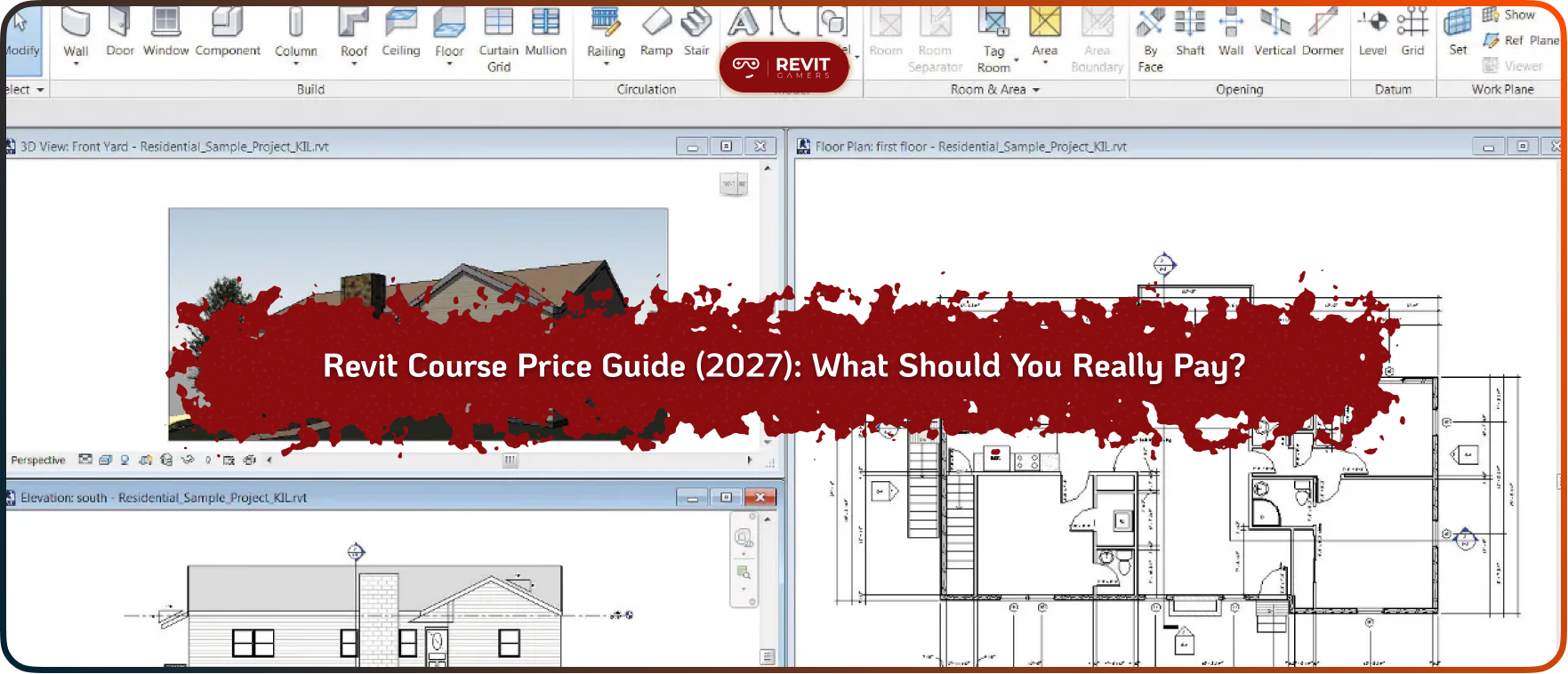Open the Wall tool dropdown arrow

pos(76,64)
